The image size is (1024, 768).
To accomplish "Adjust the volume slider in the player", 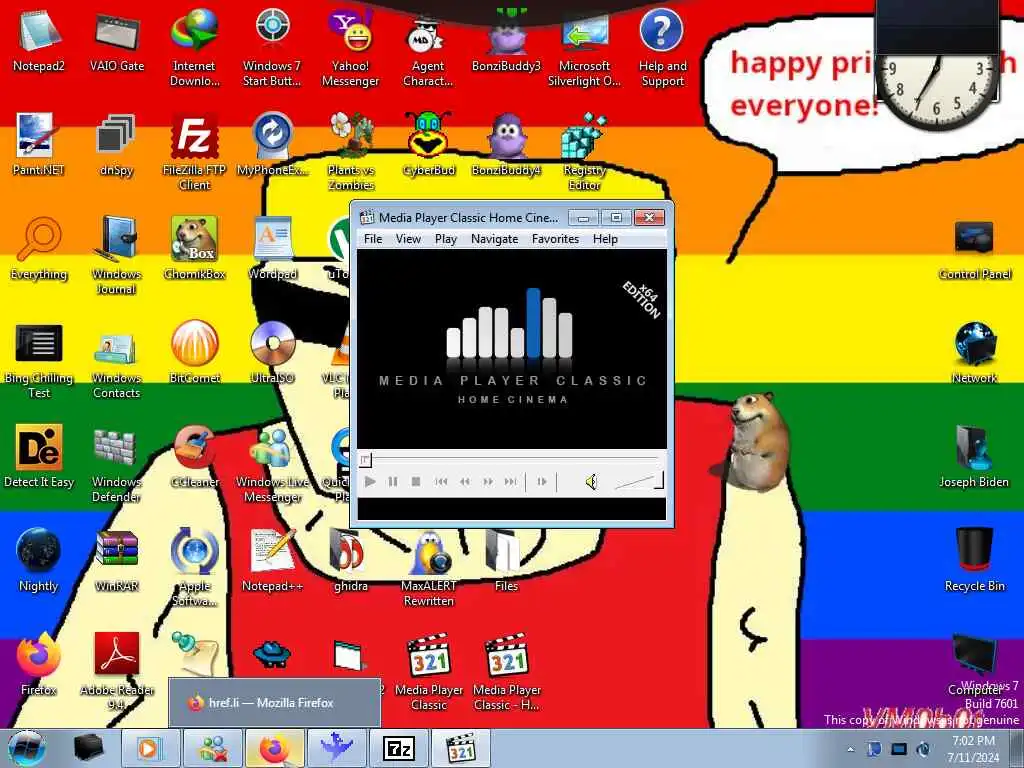I will (x=638, y=481).
